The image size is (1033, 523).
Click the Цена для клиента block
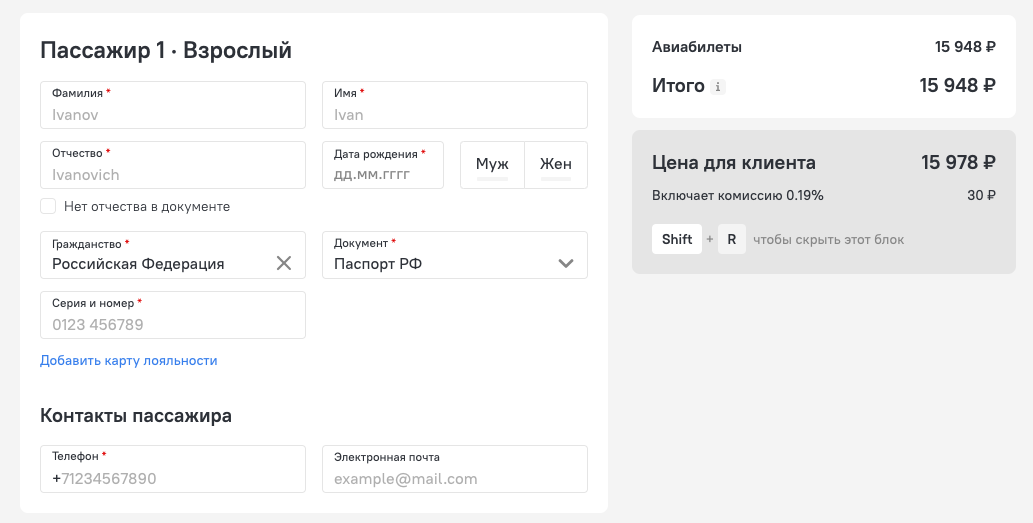pyautogui.click(x=824, y=202)
